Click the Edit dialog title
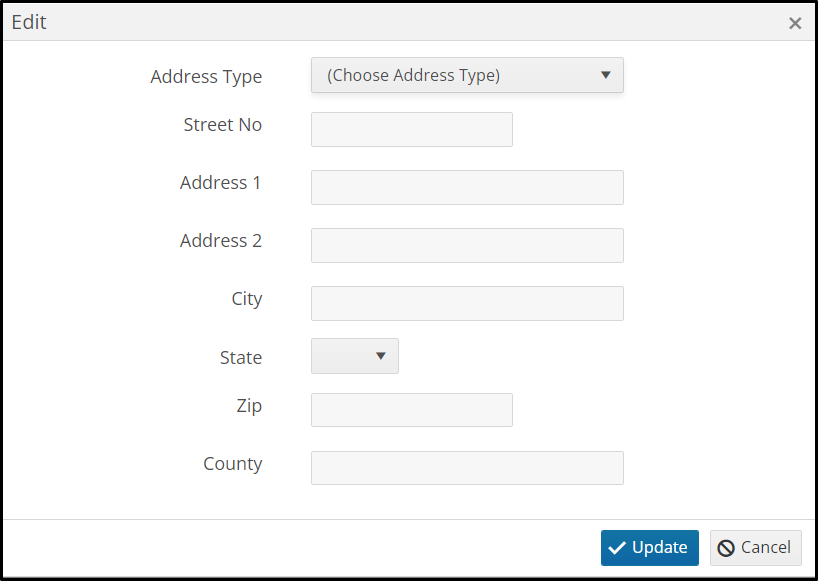The width and height of the screenshot is (818, 581). click(x=29, y=22)
